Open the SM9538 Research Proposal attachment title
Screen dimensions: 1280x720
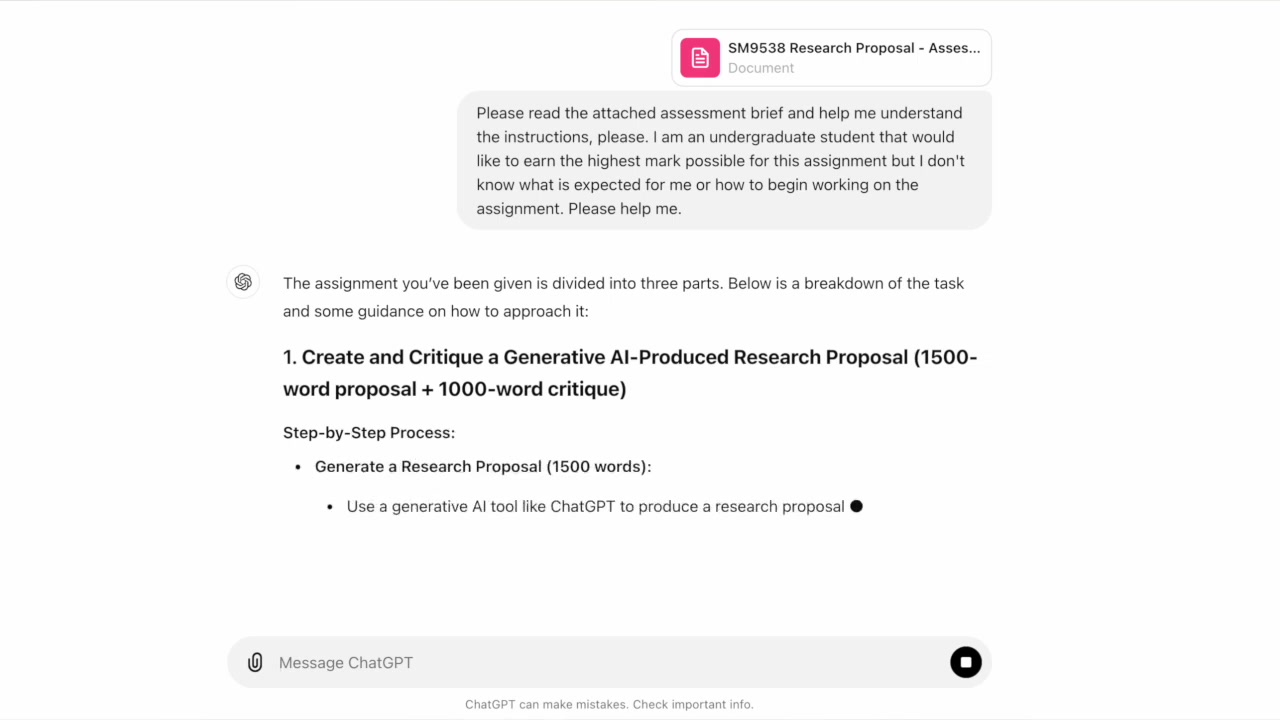pos(854,48)
